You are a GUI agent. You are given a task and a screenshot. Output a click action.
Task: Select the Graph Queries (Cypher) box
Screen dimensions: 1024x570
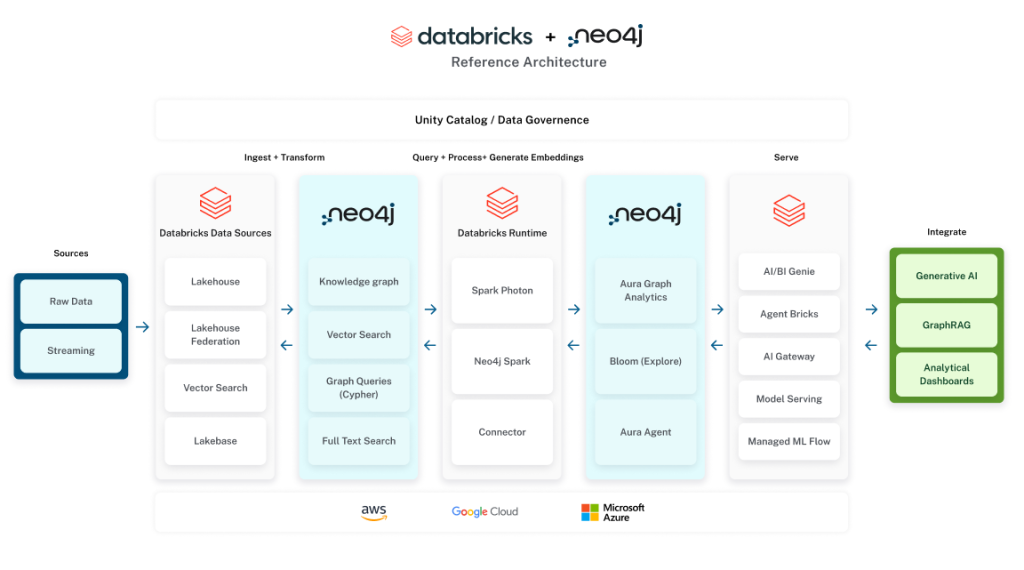click(x=359, y=388)
